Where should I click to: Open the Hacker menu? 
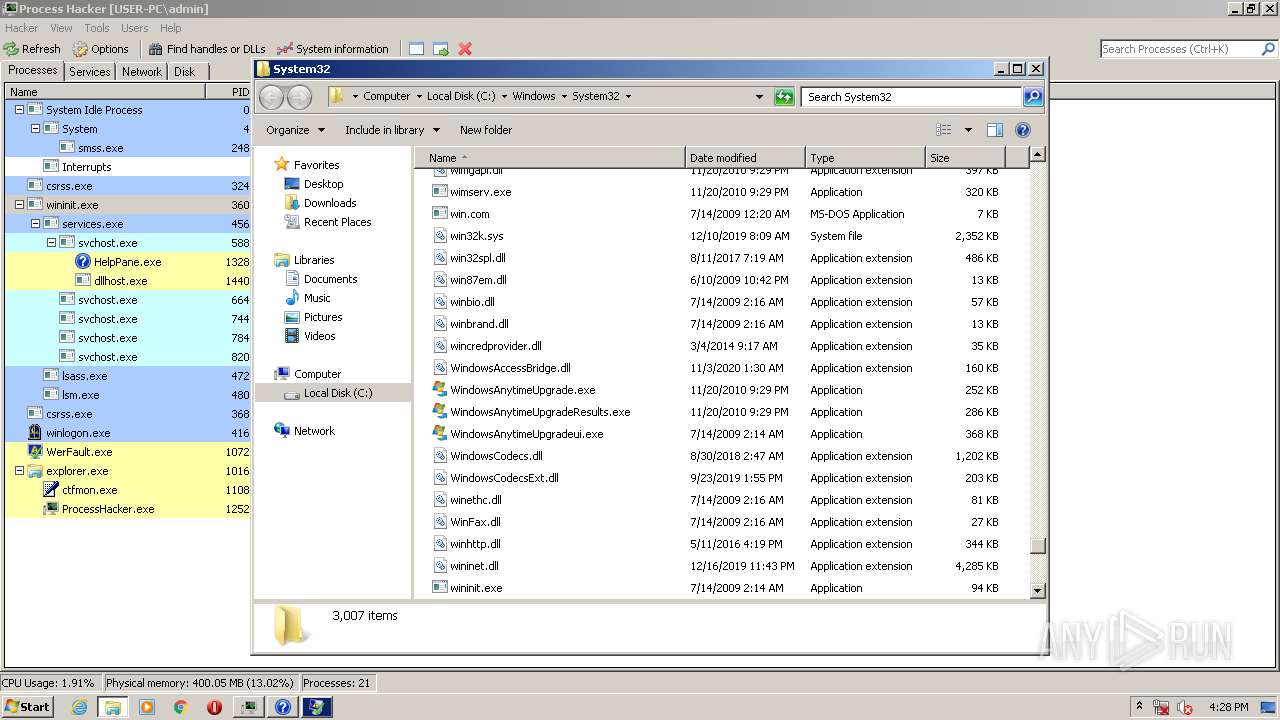pyautogui.click(x=22, y=28)
